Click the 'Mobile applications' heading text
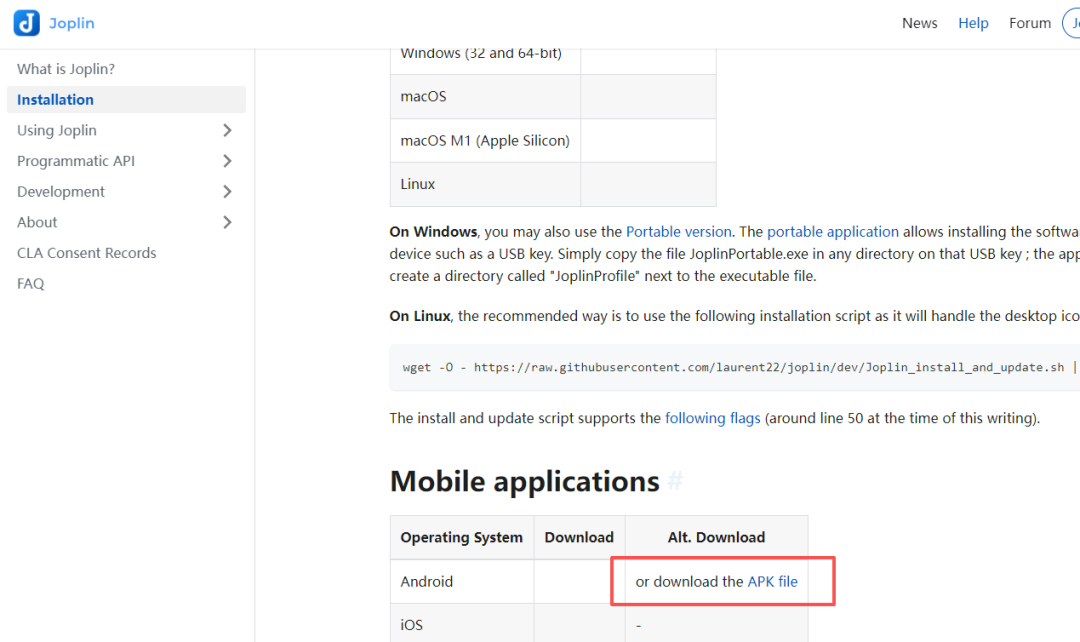Viewport: 1080px width, 642px height. 524,481
